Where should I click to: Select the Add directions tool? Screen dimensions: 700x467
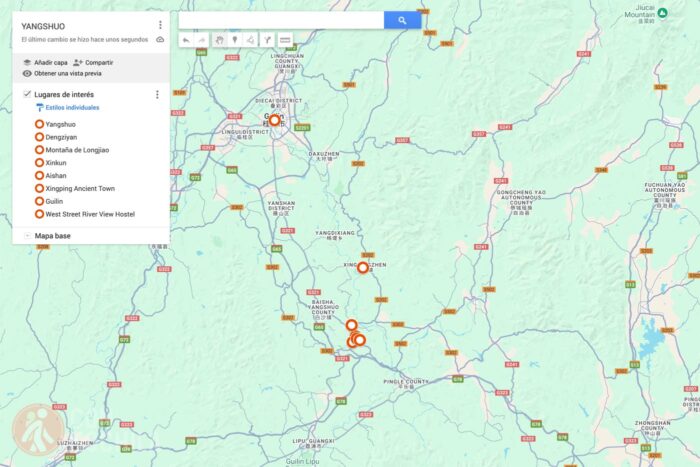click(x=267, y=40)
